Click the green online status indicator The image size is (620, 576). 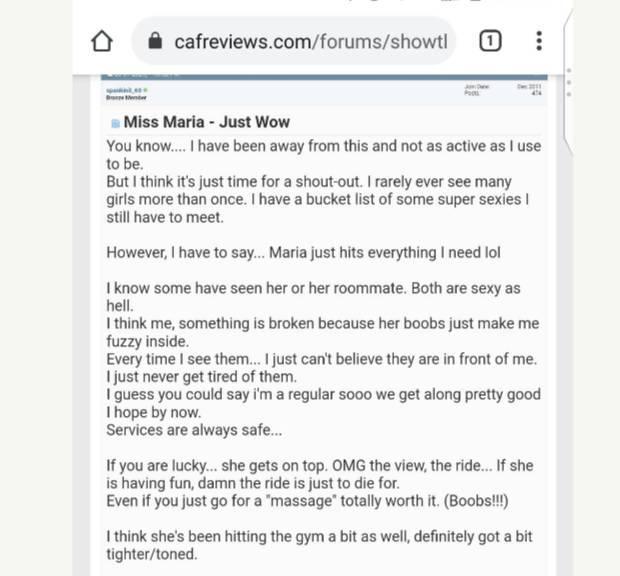tap(146, 90)
